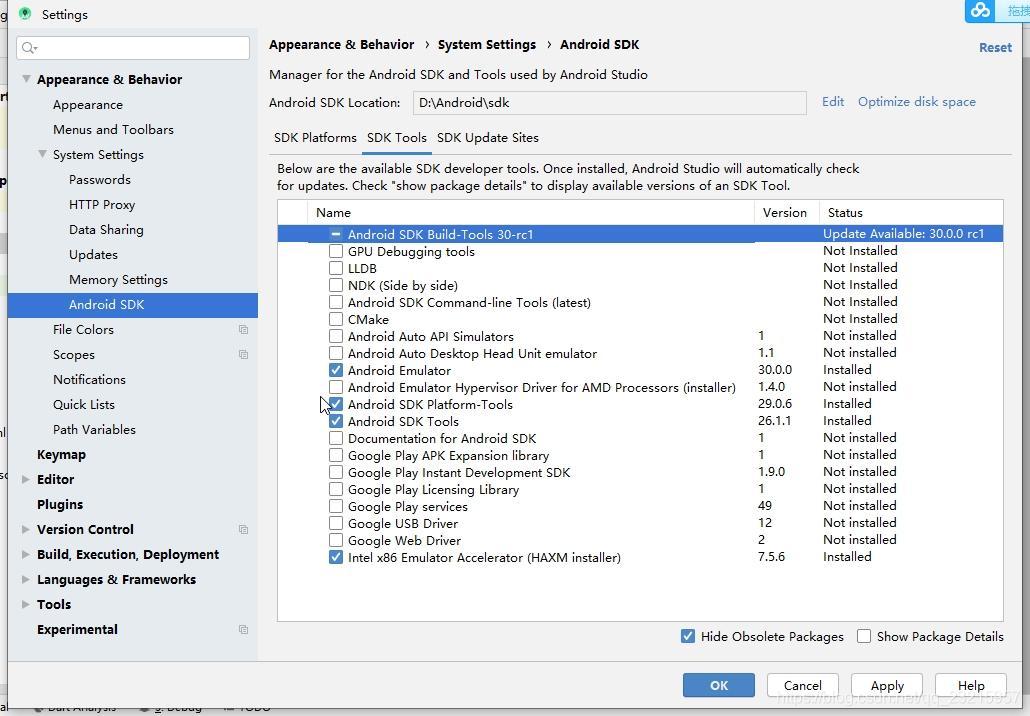Check the LLDB checkbox
Screen dimensions: 1030x716
tap(336, 268)
